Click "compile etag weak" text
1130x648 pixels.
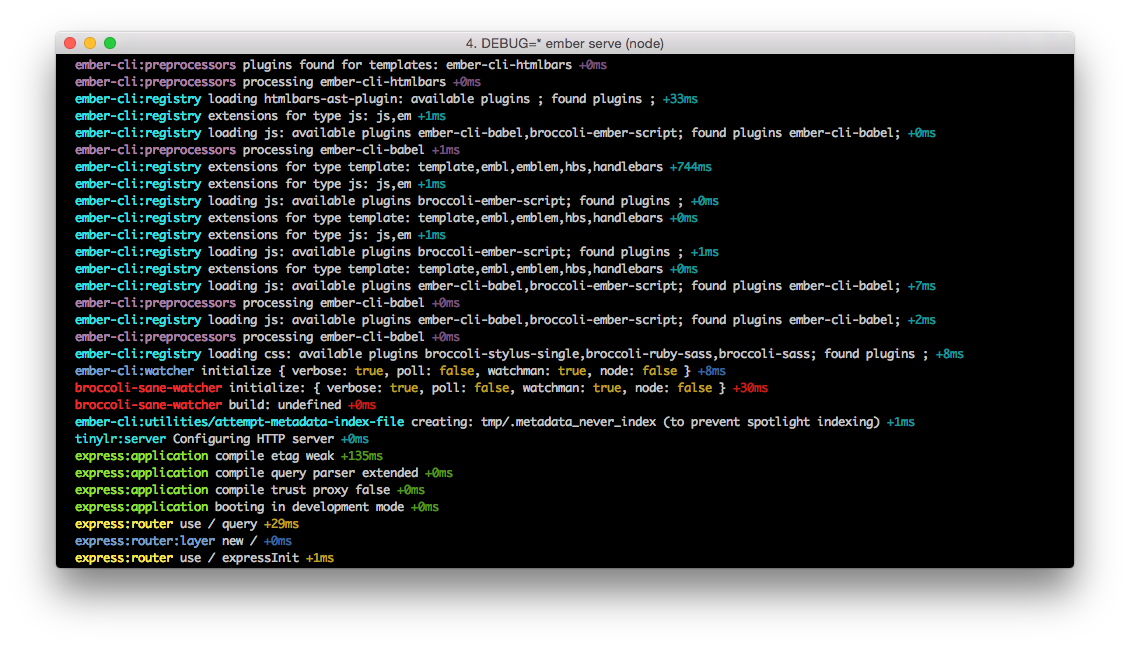tap(274, 456)
